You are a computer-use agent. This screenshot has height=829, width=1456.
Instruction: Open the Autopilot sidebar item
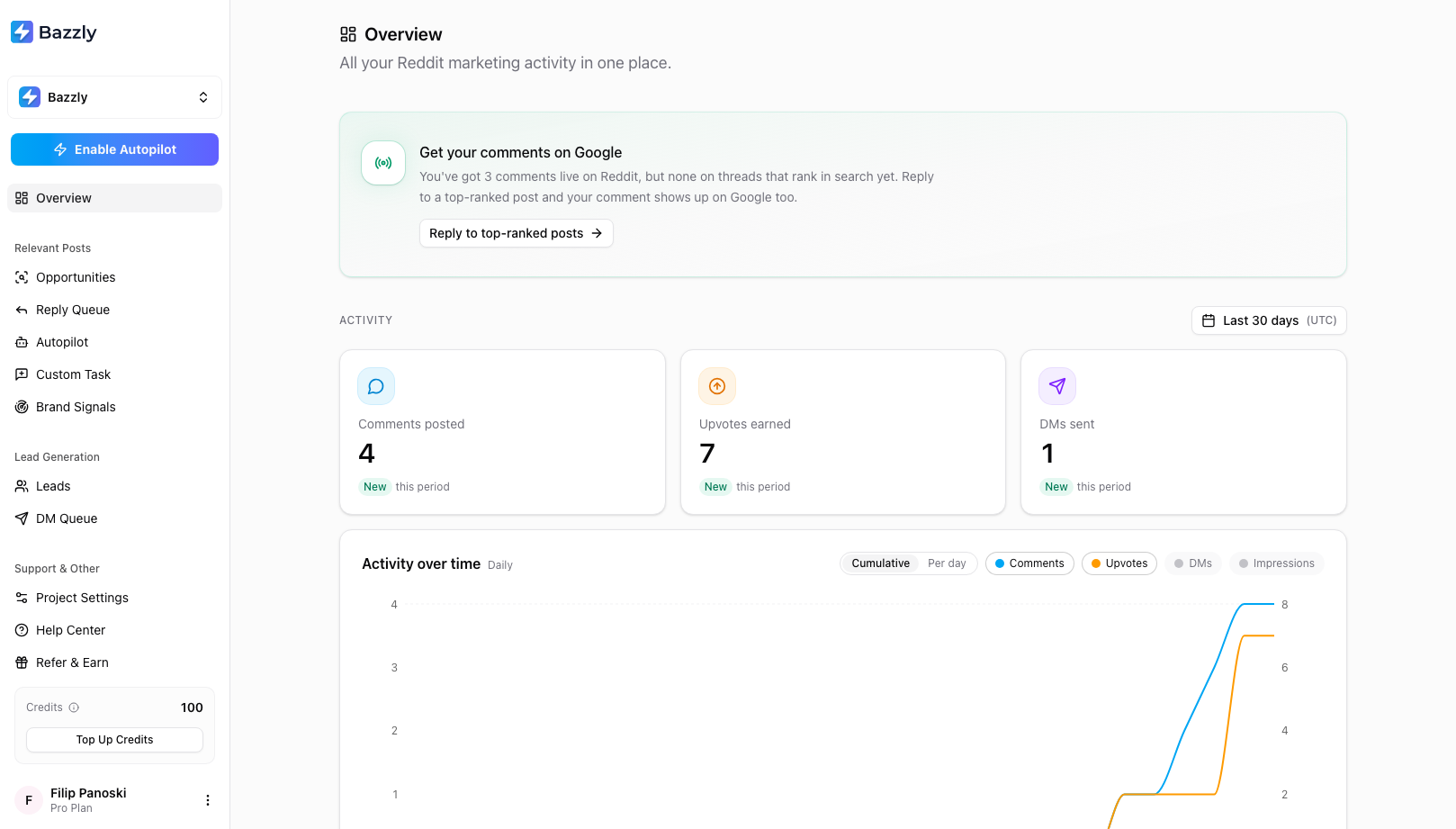114,342
